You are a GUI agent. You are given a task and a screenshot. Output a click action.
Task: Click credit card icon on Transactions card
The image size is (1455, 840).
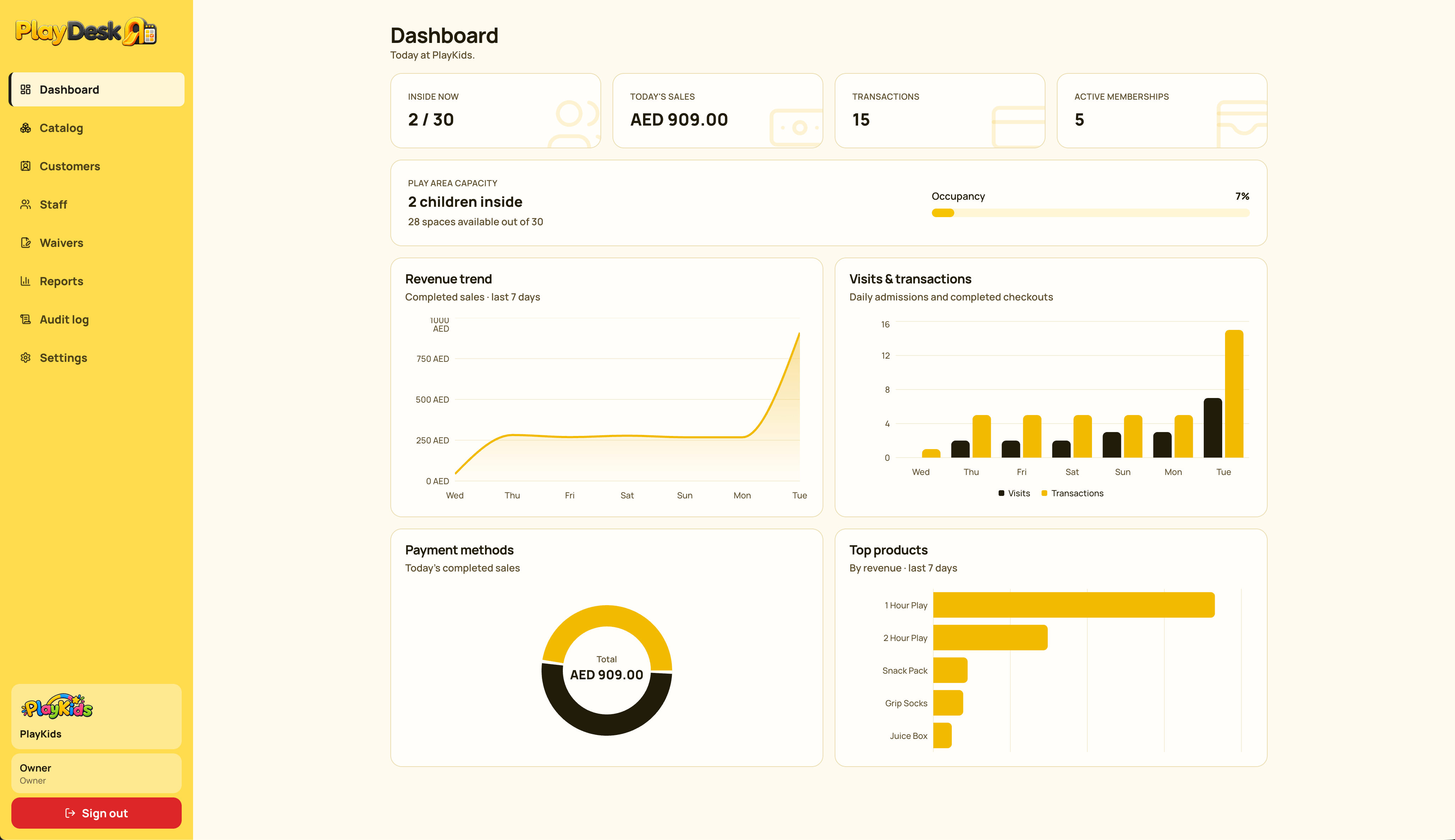1018,127
